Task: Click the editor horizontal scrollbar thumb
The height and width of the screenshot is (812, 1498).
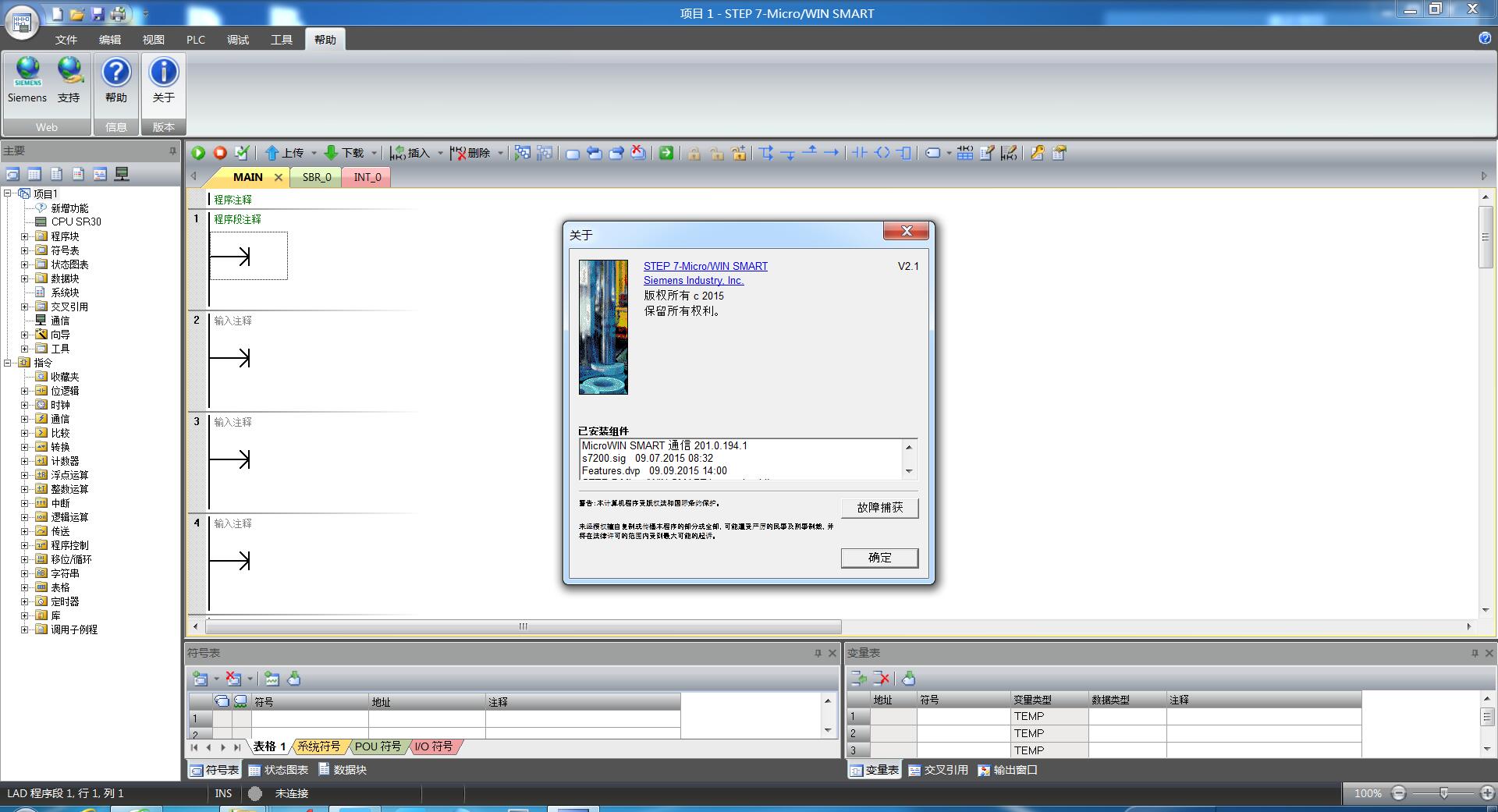Action: 524,626
